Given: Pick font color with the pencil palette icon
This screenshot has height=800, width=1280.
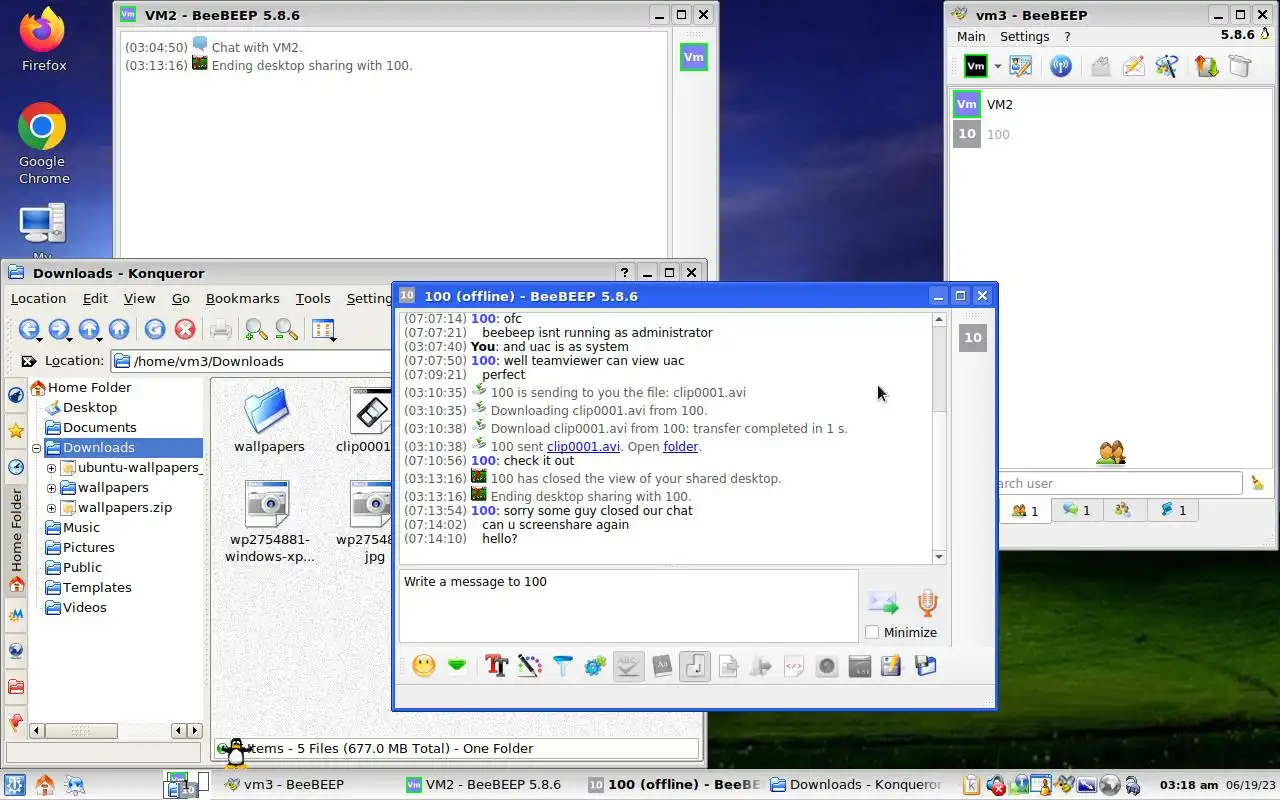Looking at the screenshot, I should 529,666.
